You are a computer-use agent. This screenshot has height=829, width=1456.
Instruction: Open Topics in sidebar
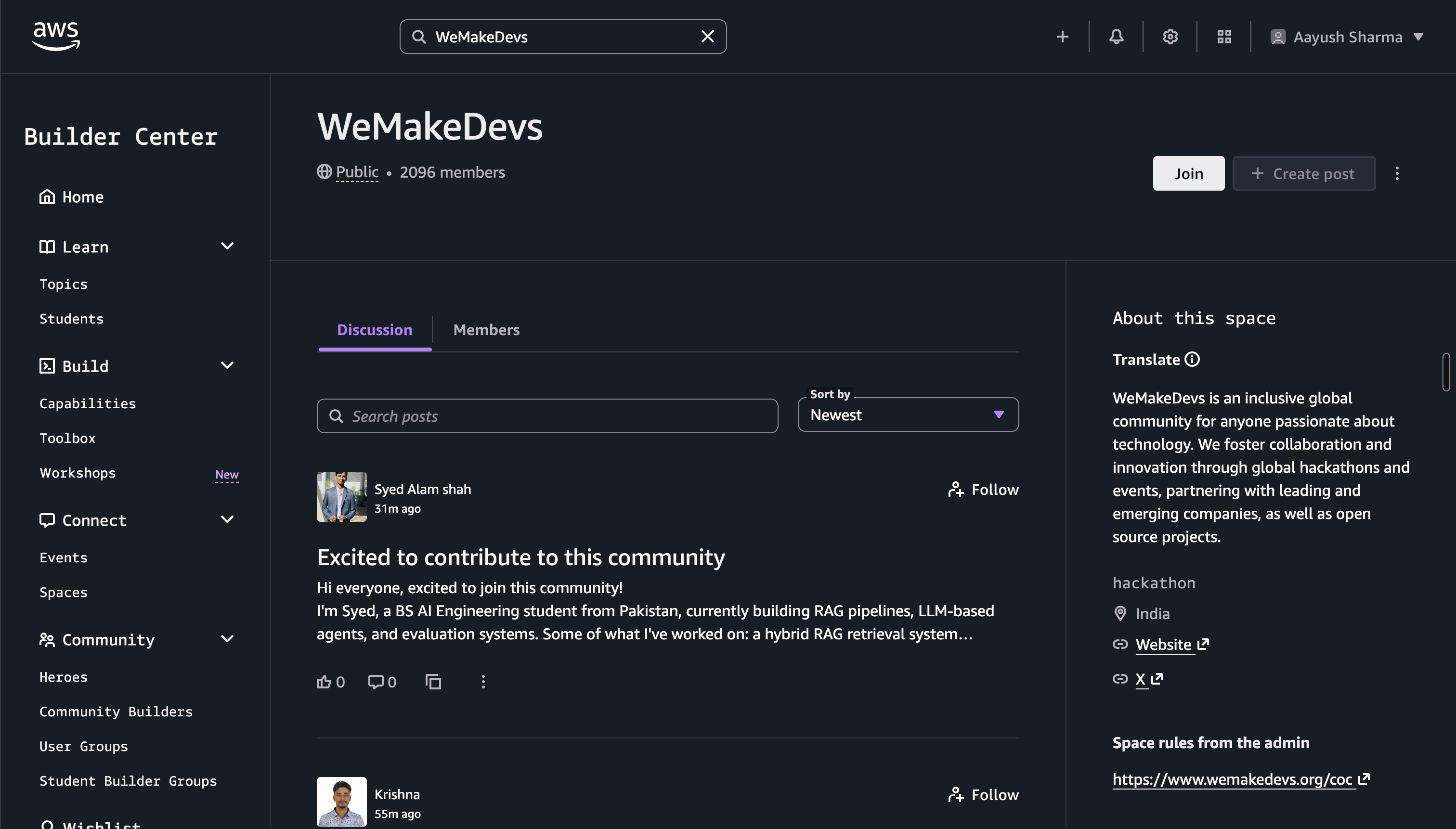point(63,284)
